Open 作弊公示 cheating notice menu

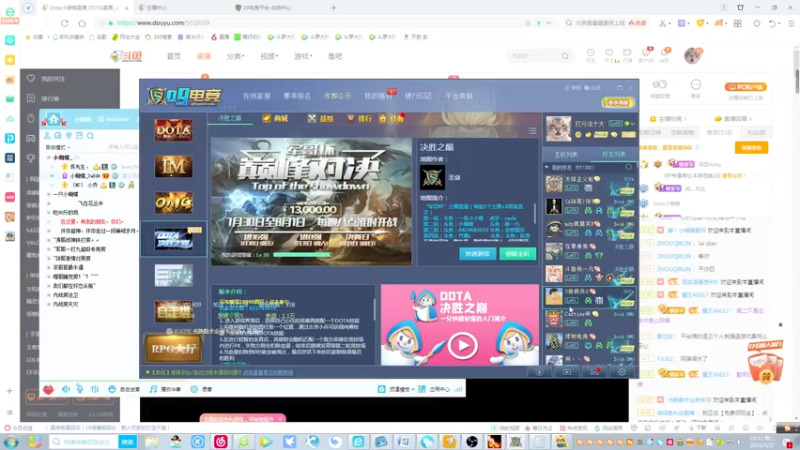[337, 96]
